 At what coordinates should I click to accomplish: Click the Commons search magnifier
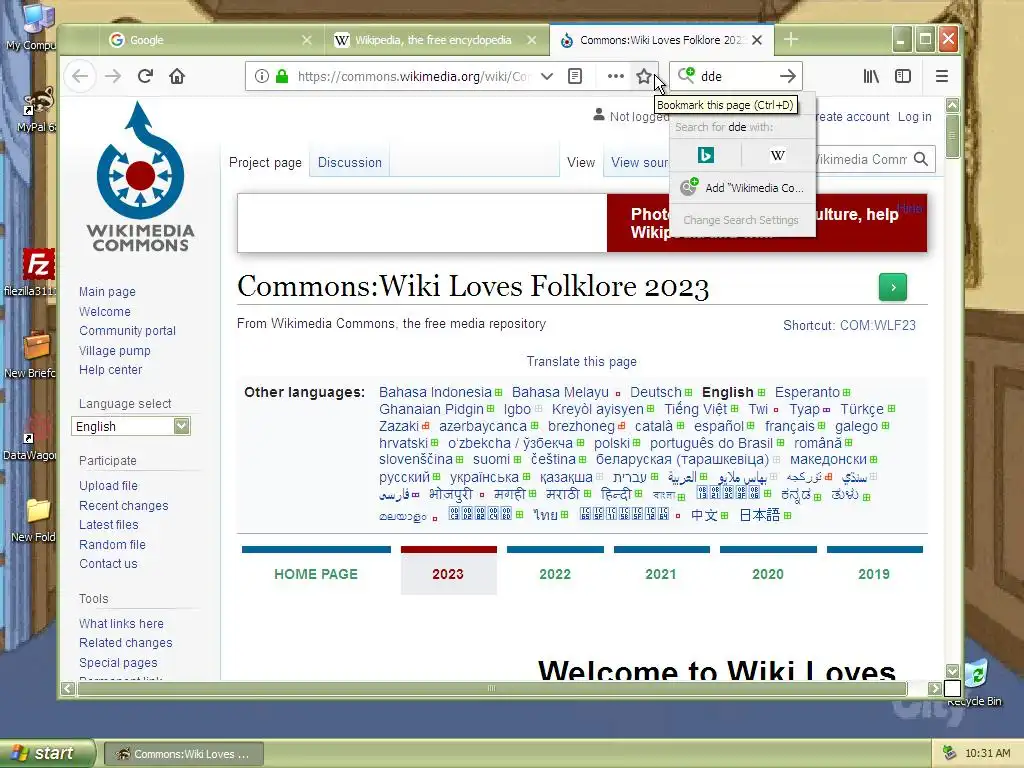[921, 159]
